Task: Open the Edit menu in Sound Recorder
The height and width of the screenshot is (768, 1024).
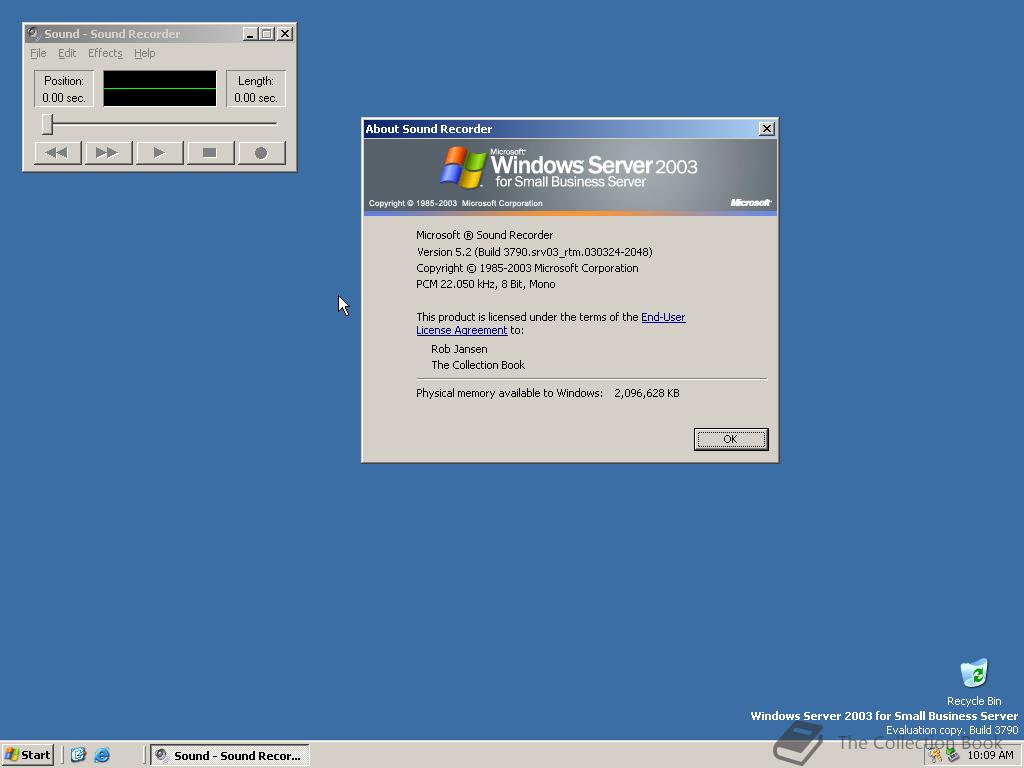Action: click(67, 53)
